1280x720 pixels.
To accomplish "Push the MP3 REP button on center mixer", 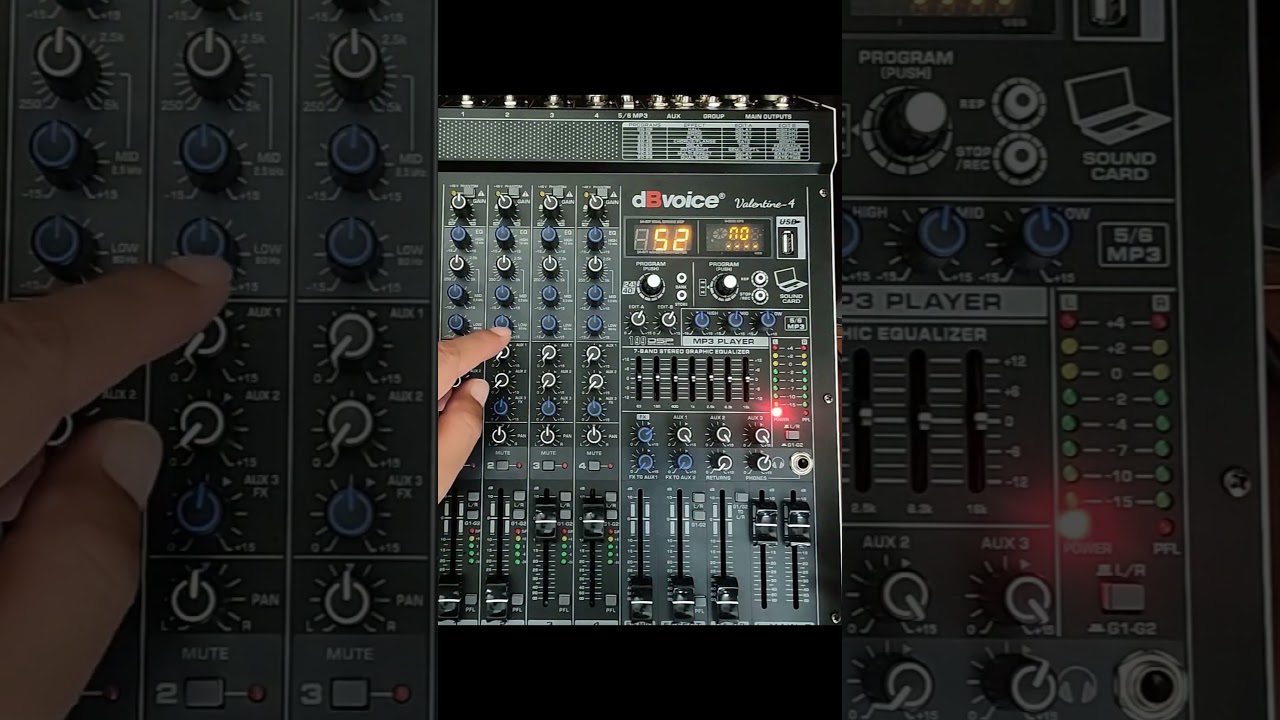I will point(759,278).
